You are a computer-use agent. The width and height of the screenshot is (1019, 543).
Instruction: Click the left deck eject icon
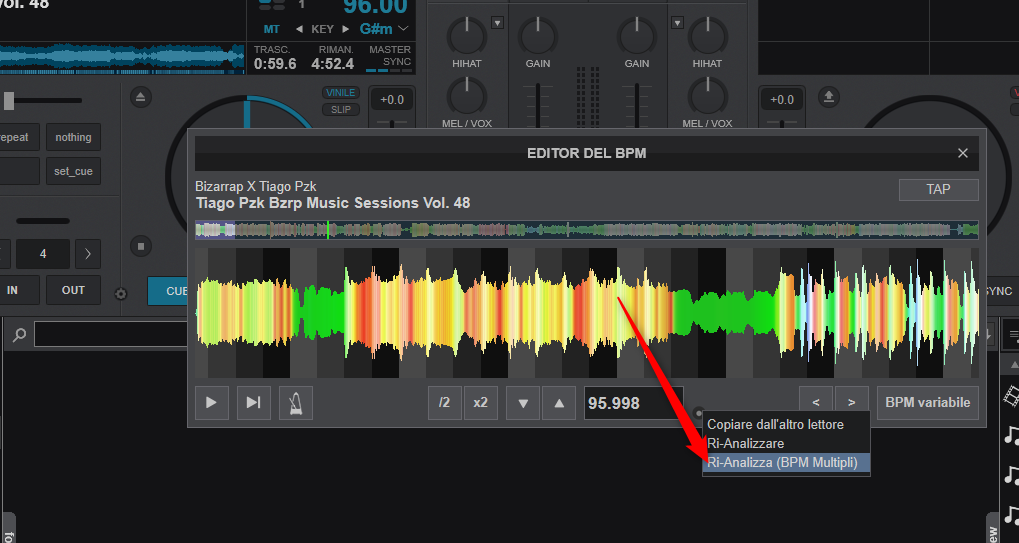point(140,97)
